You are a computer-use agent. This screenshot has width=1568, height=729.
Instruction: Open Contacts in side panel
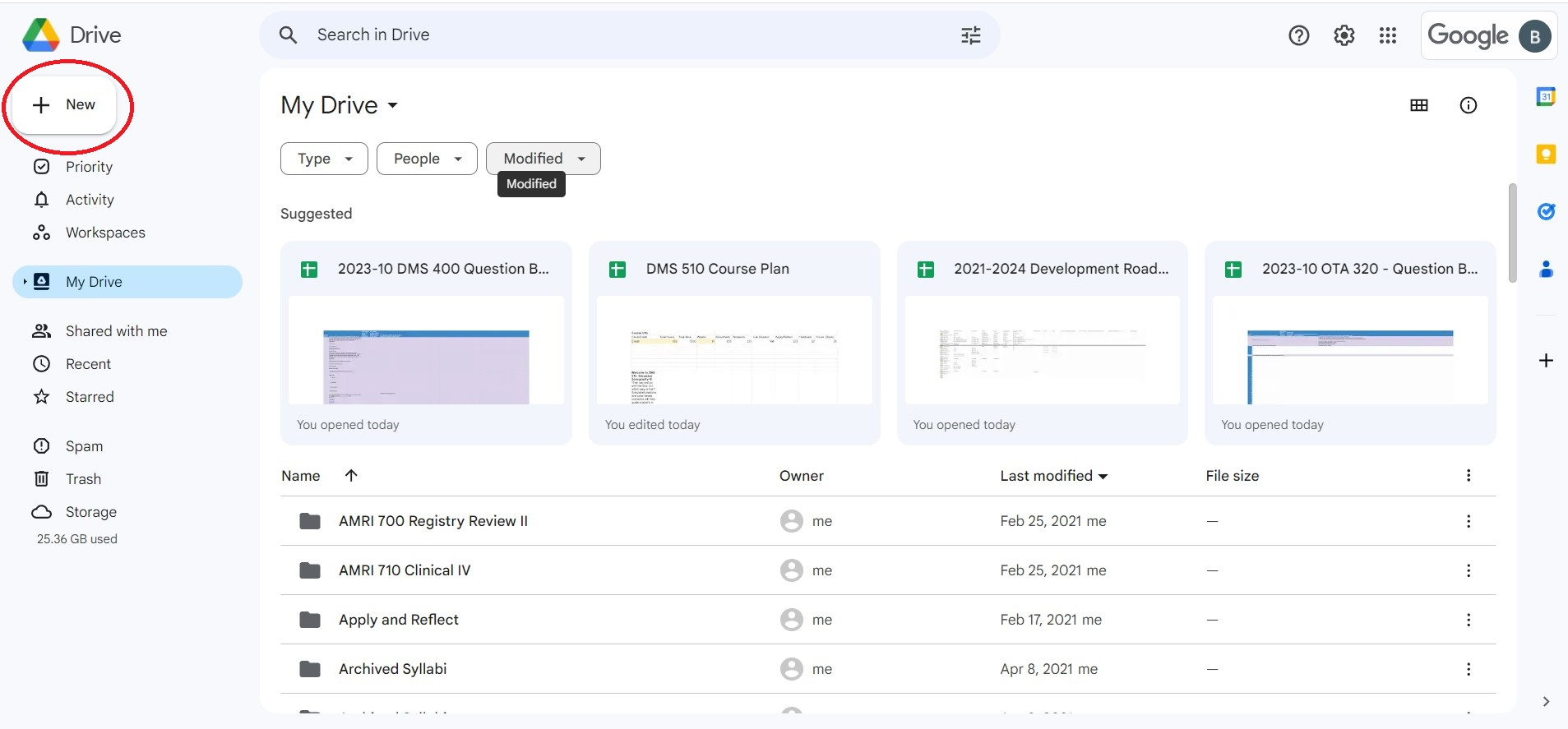coord(1546,269)
